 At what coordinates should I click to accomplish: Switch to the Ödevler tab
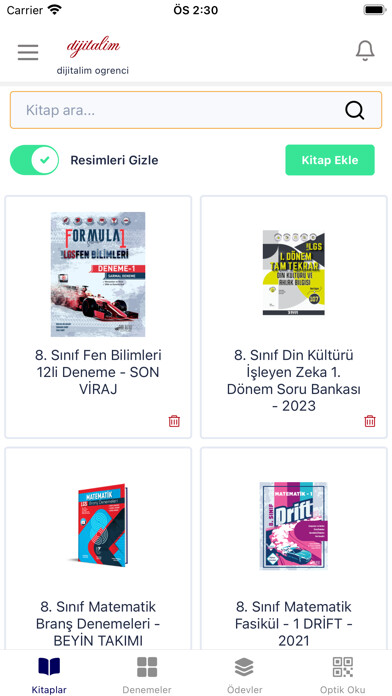[x=244, y=673]
